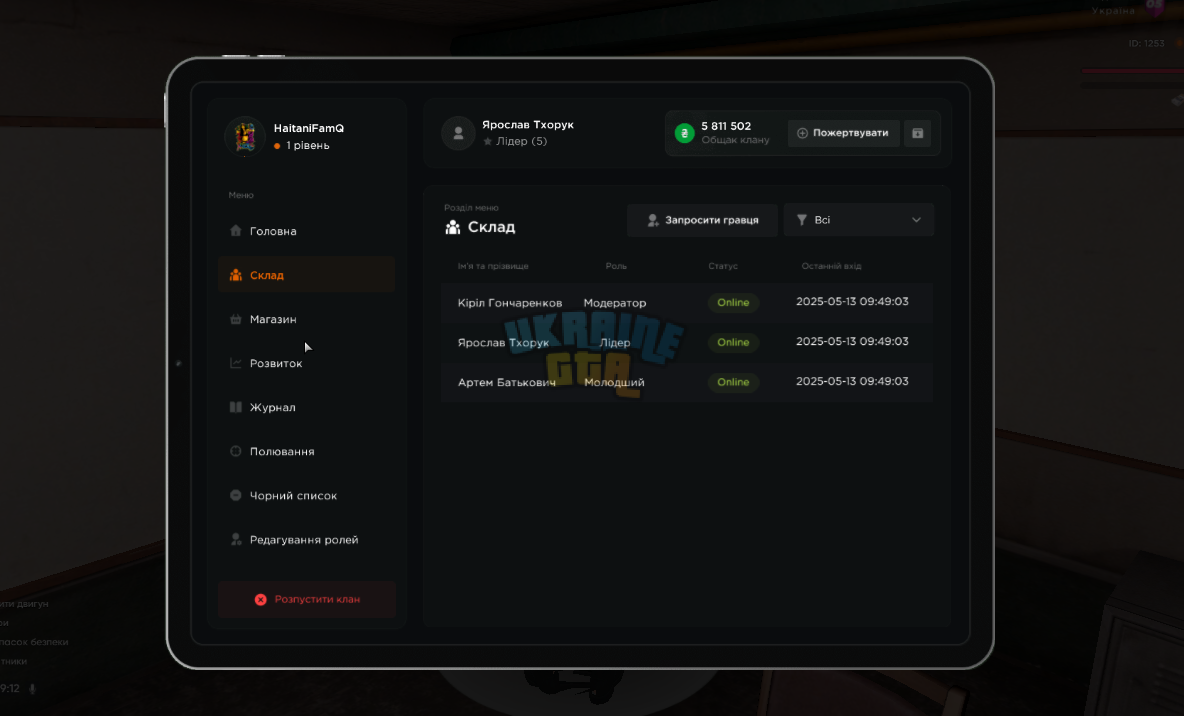
Task: Click the Статус column header
Action: (723, 266)
